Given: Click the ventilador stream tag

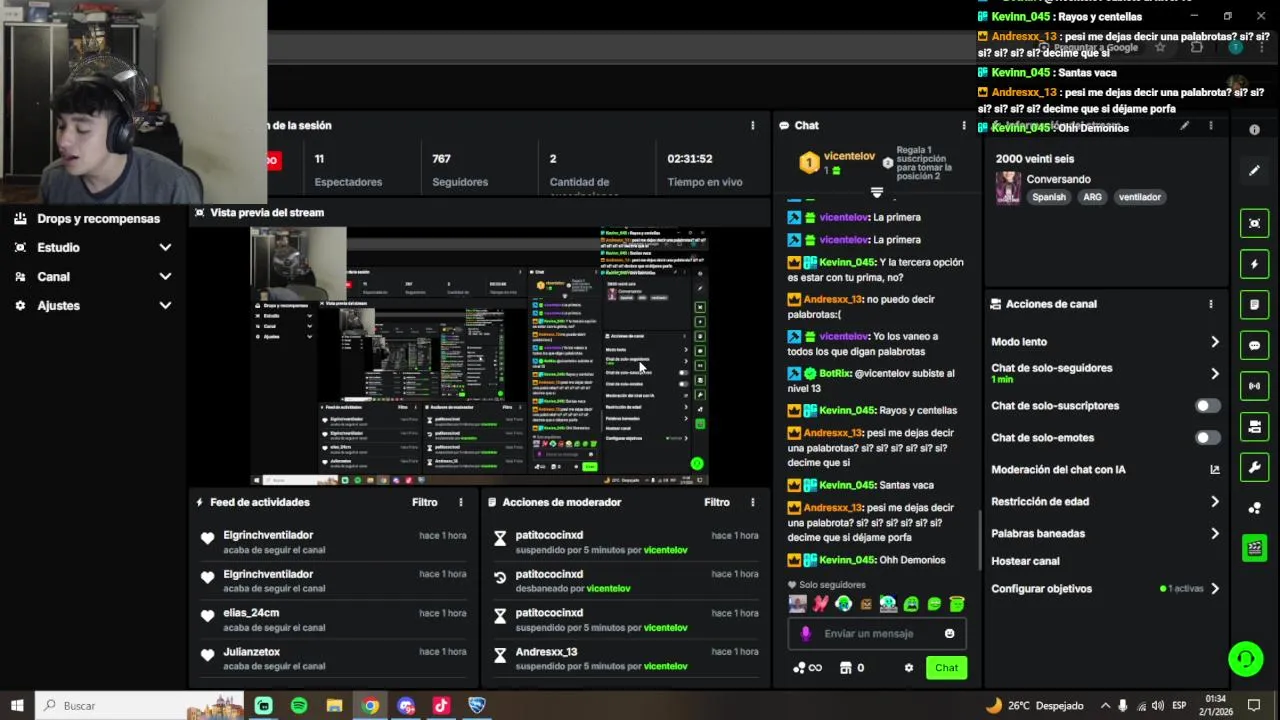Looking at the screenshot, I should pyautogui.click(x=1140, y=197).
